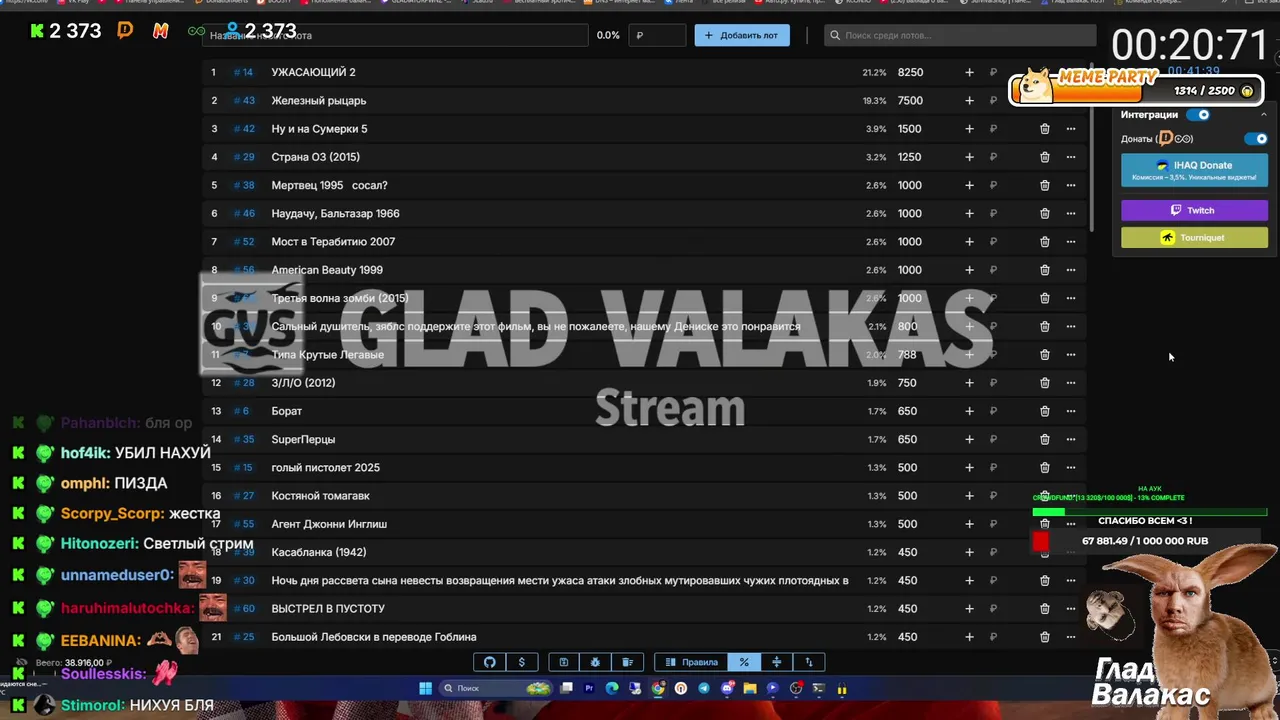This screenshot has width=1280, height=720.
Task: Open the Правила rules button
Action: pos(691,662)
